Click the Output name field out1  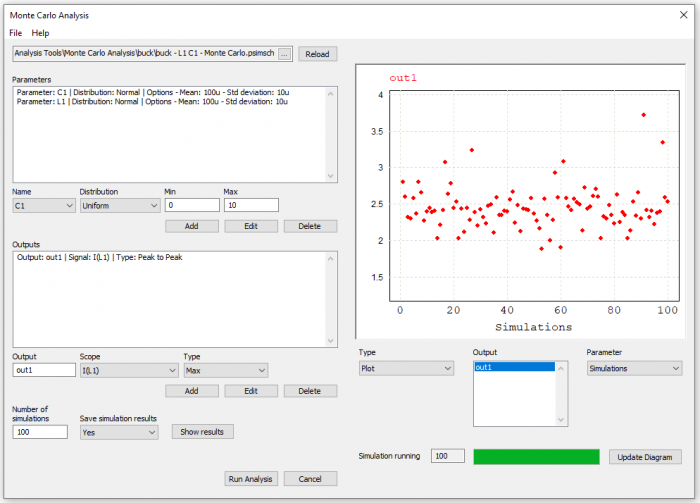(44, 370)
